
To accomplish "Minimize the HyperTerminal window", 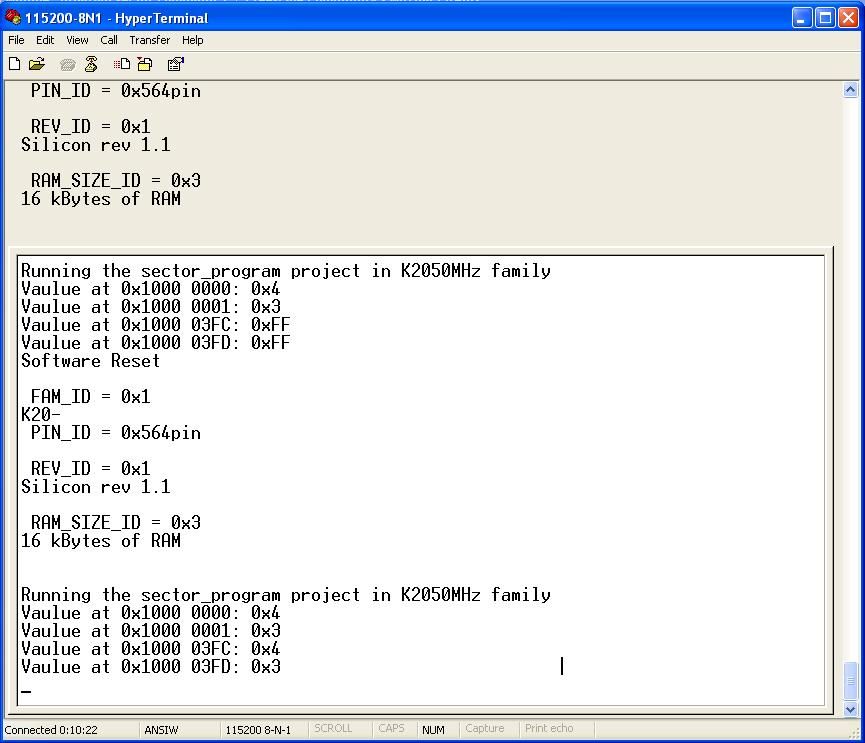I will [x=802, y=18].
